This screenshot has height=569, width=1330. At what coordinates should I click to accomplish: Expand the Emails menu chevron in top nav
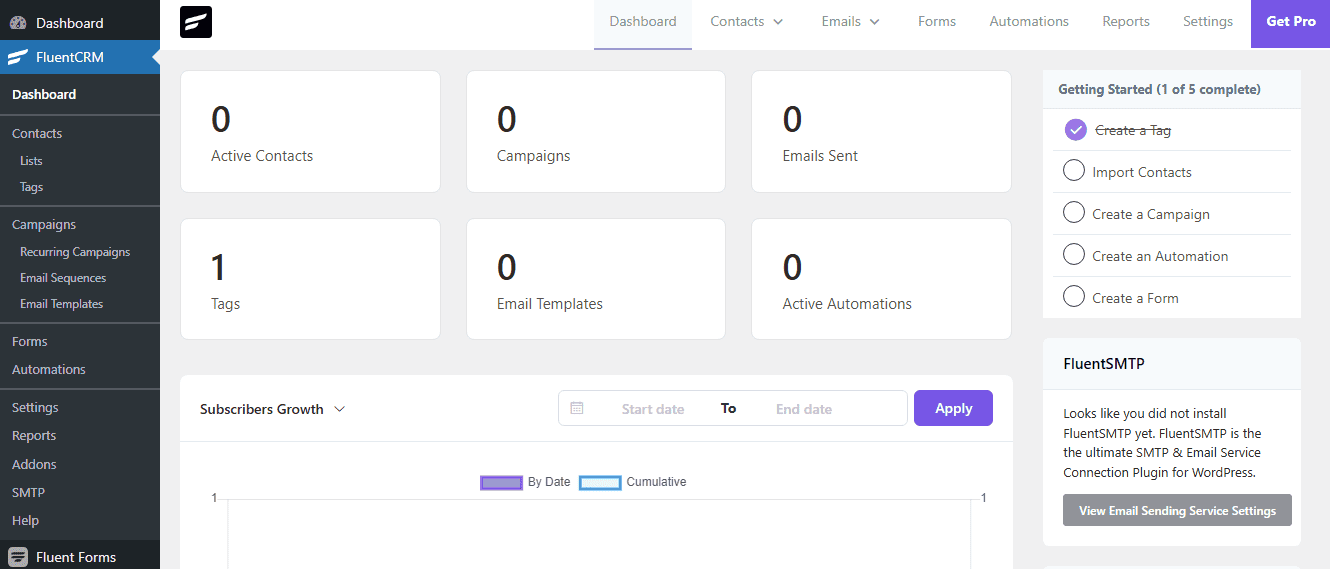tap(875, 22)
